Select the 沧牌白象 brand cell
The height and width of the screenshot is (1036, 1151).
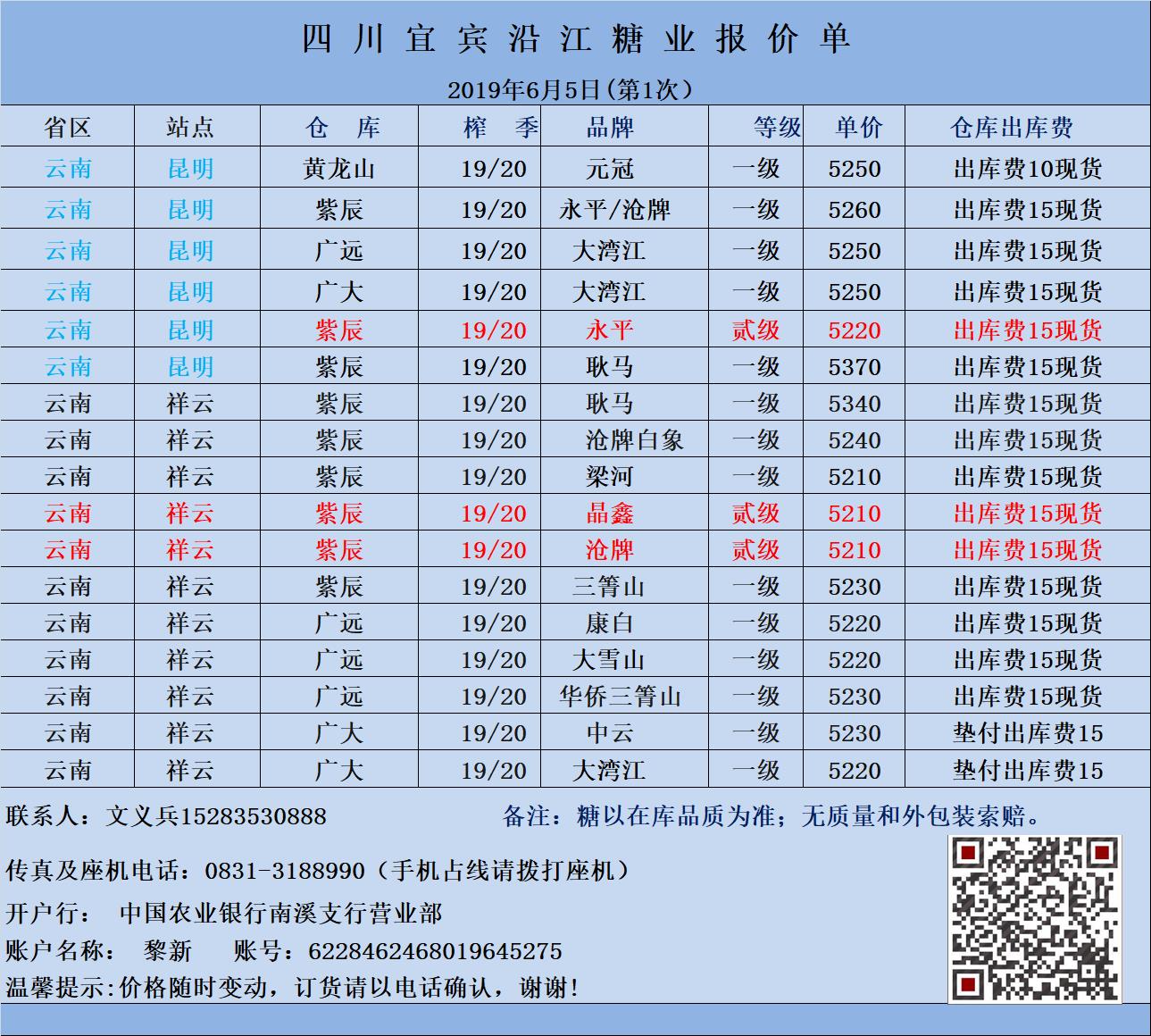[x=634, y=440]
